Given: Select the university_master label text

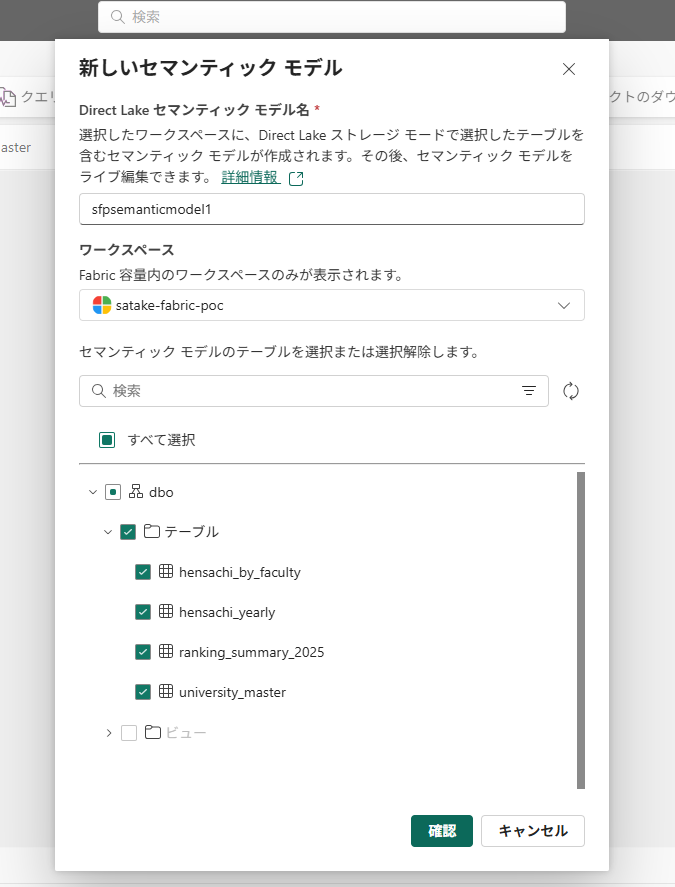Looking at the screenshot, I should (233, 692).
